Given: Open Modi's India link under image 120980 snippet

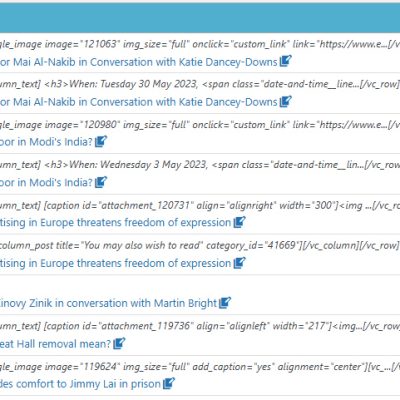Looking at the screenshot, I should (x=46, y=142).
